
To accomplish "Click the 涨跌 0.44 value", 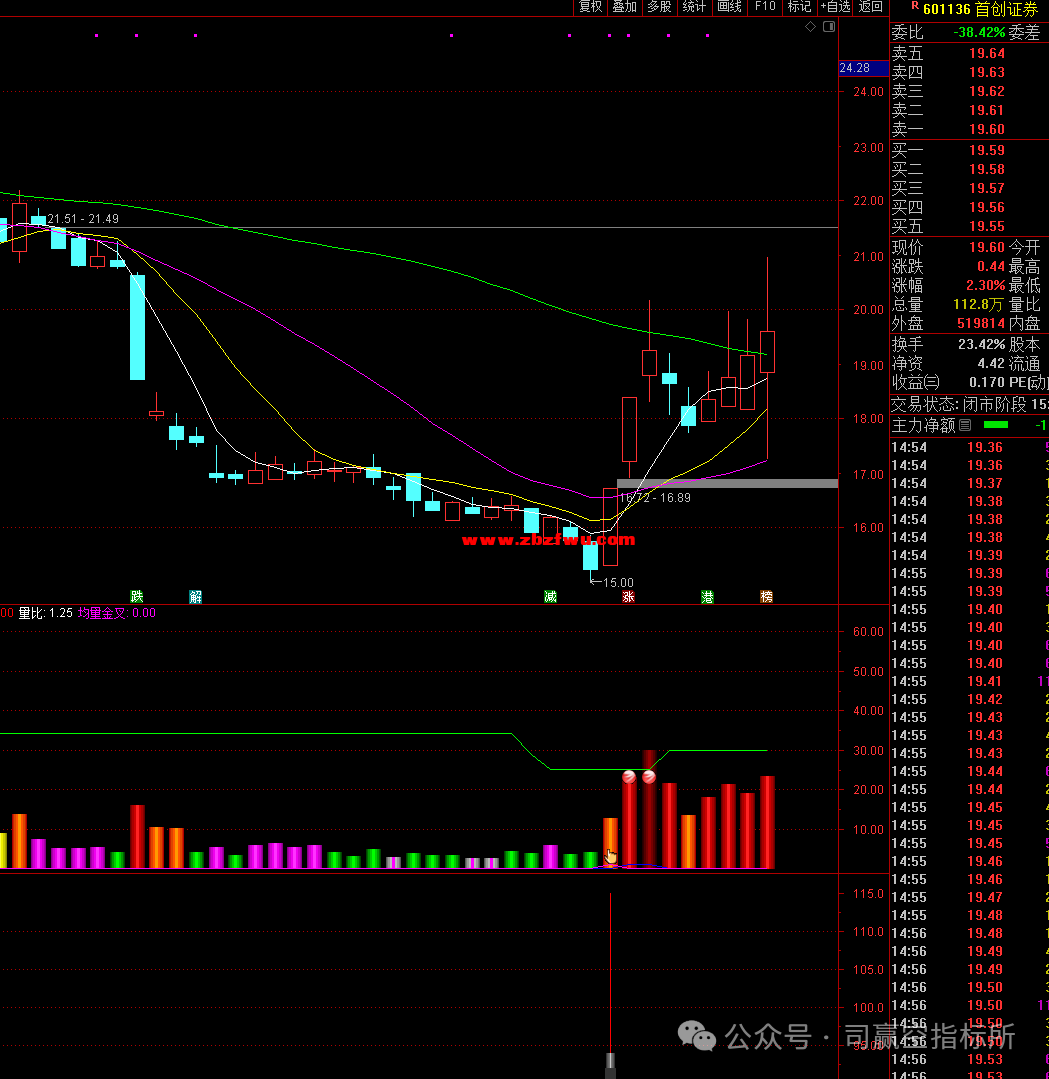I will coord(991,266).
